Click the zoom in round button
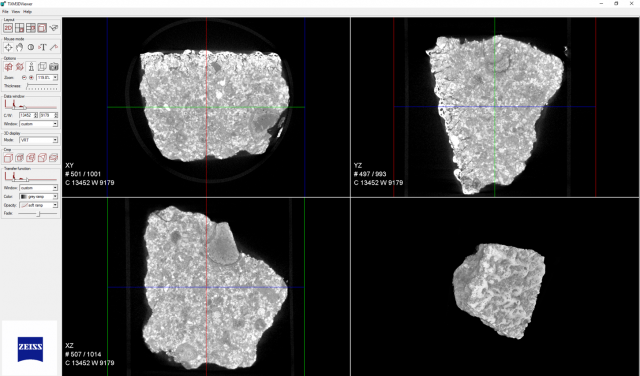Viewport: 640px width, 376px height. coord(31,78)
